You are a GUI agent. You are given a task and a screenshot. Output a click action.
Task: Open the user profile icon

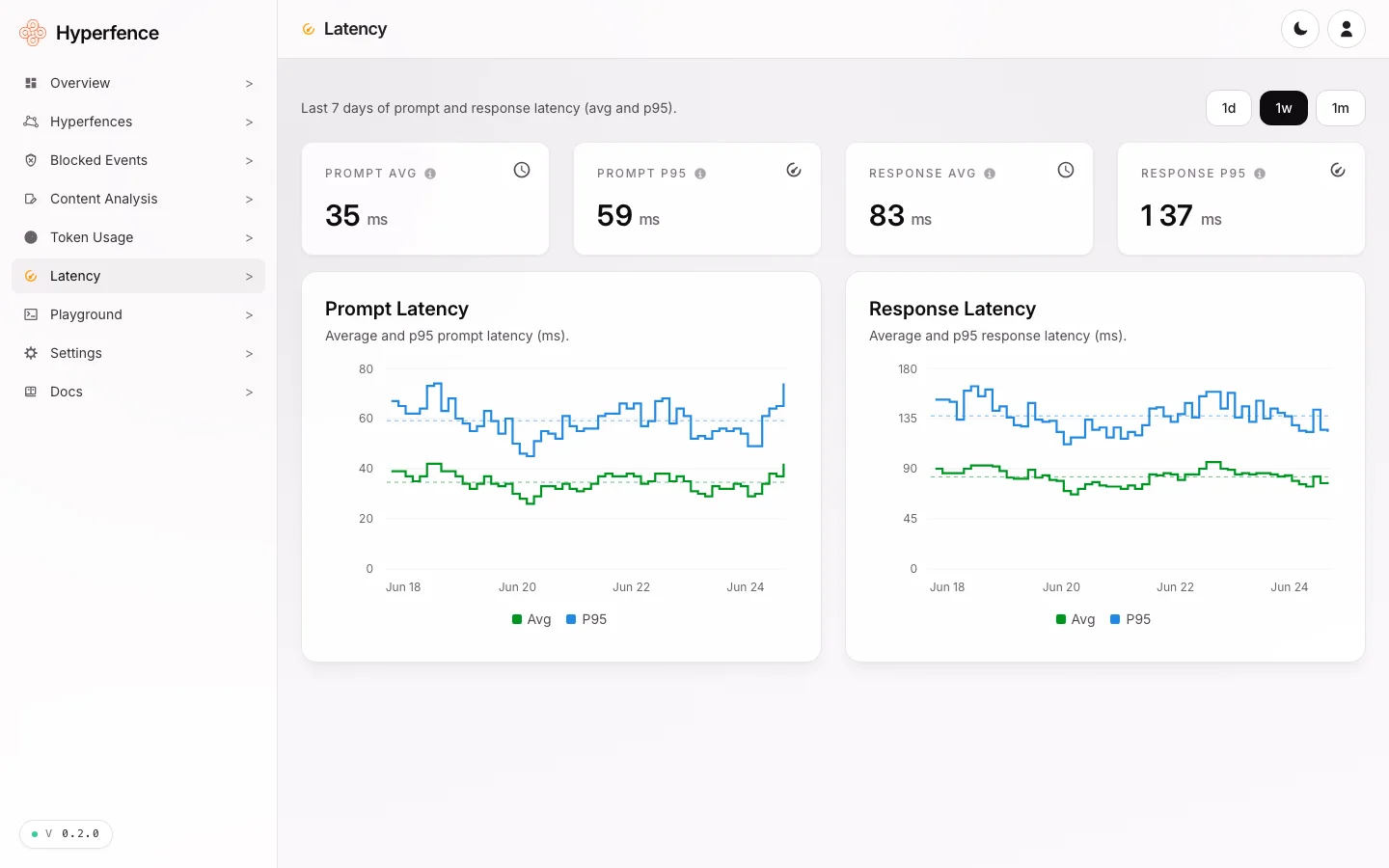1347,29
